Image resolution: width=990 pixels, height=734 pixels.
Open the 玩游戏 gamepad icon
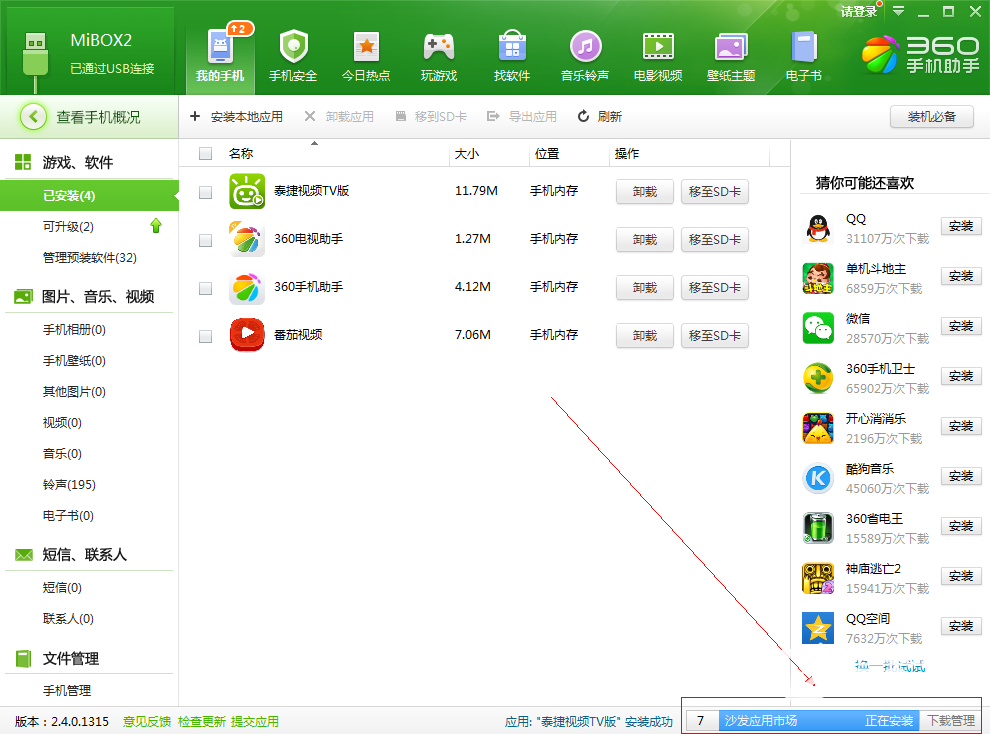pos(439,47)
